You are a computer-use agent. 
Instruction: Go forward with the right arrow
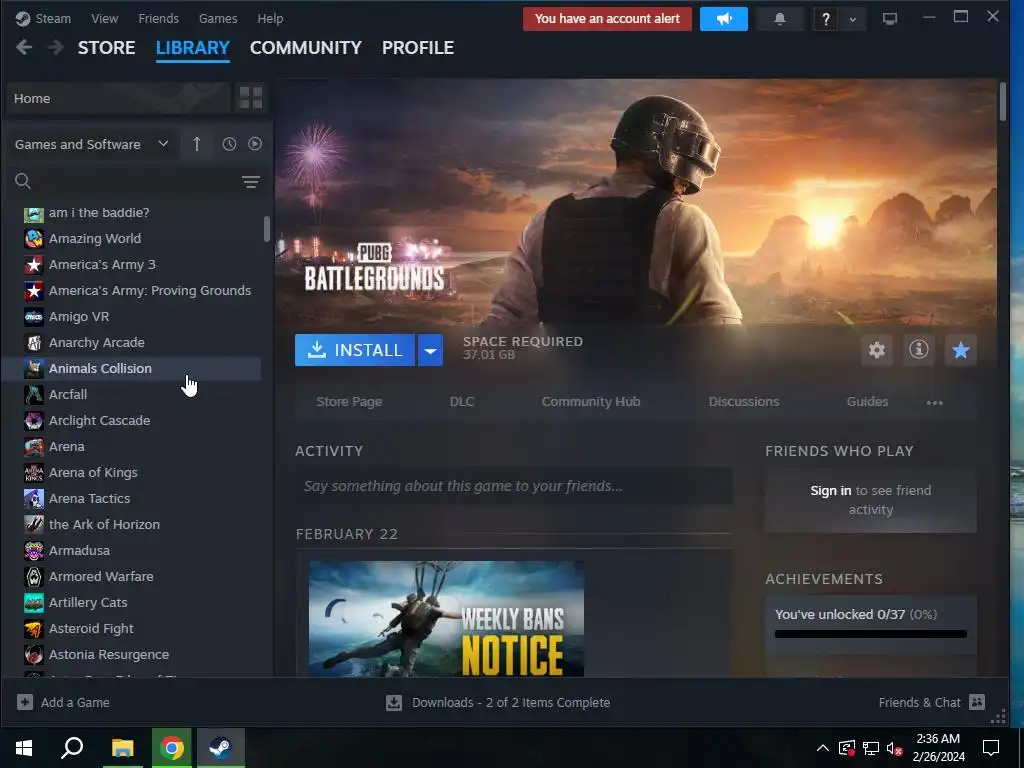(56, 47)
